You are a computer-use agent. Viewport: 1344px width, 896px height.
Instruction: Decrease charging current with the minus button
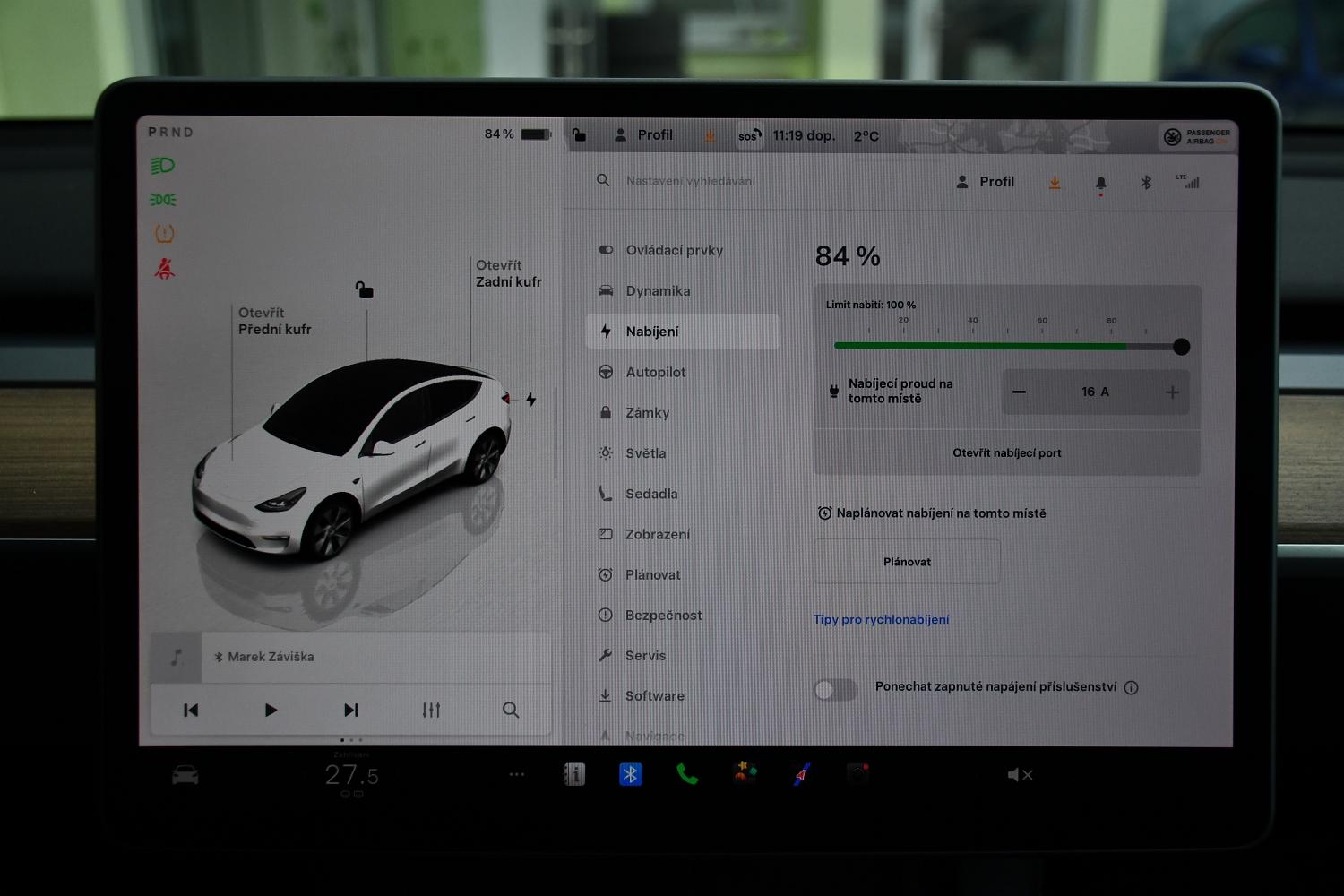[x=1019, y=392]
